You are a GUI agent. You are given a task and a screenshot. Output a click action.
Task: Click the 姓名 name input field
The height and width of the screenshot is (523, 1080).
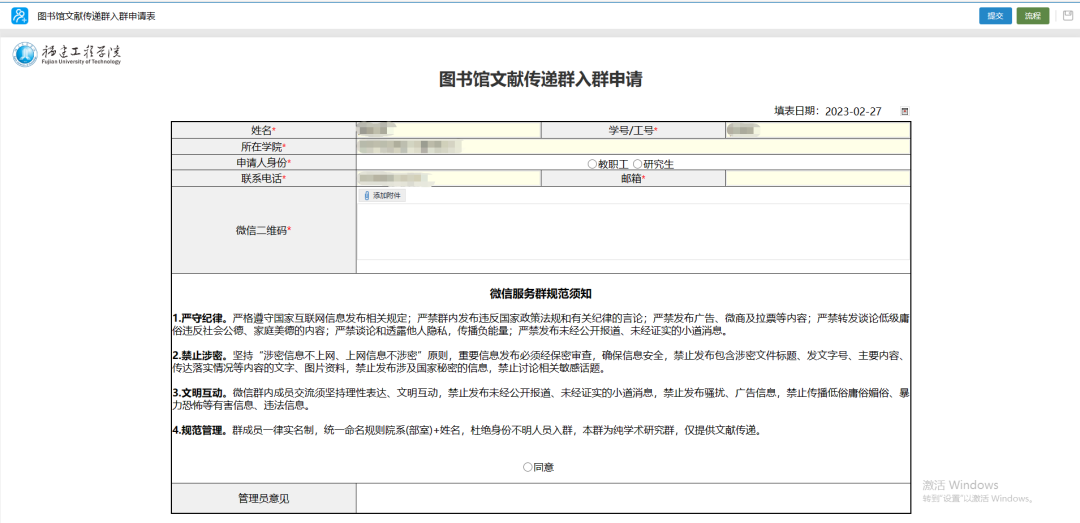click(448, 130)
